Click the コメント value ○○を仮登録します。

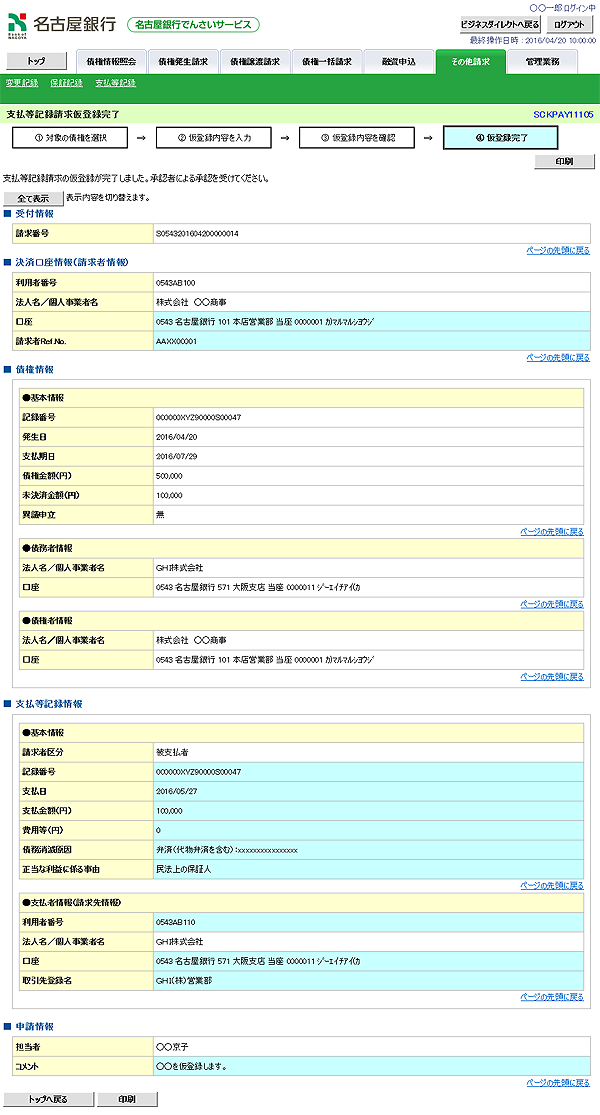pyautogui.click(x=191, y=1067)
